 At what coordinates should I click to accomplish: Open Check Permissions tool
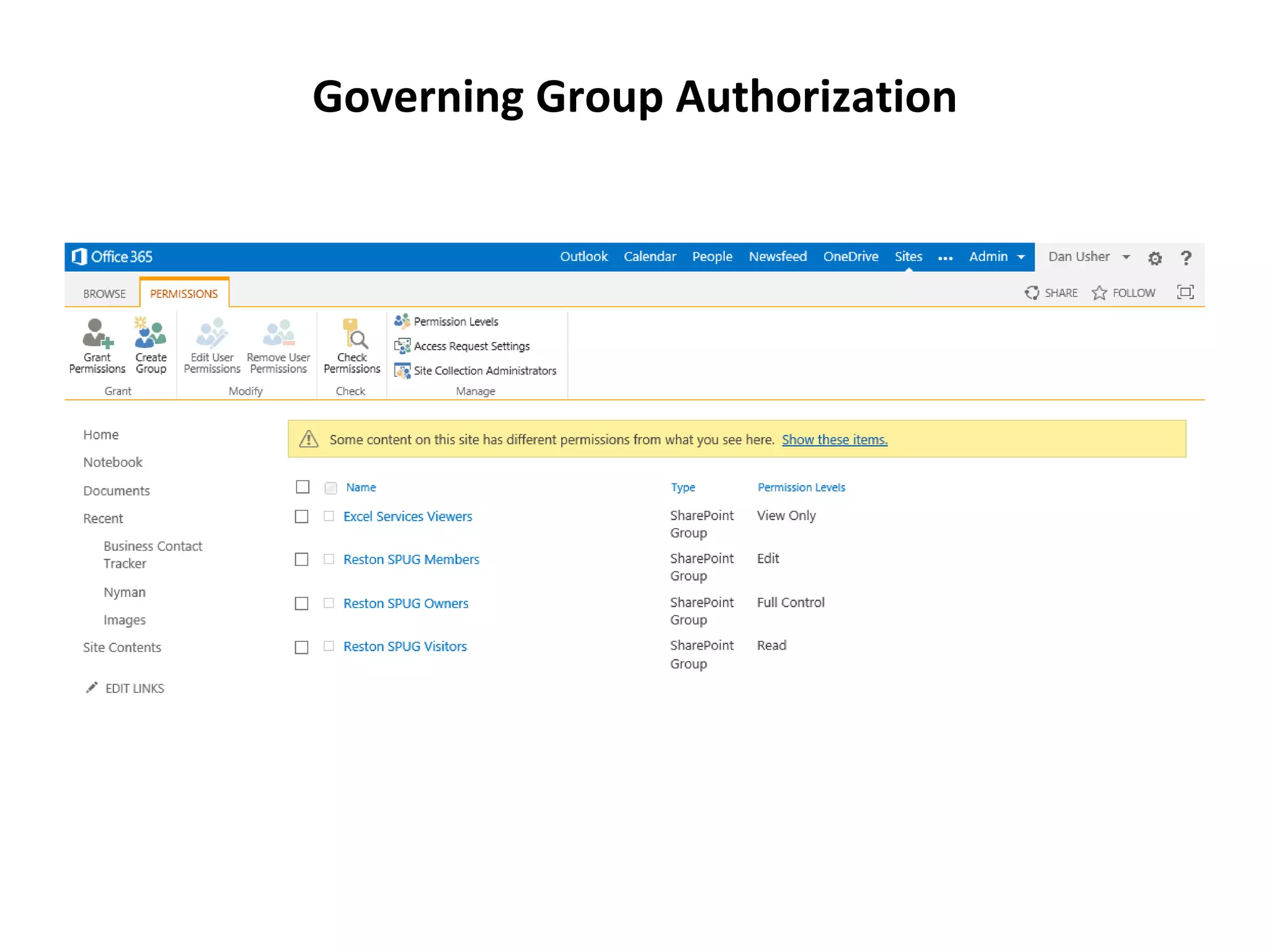(352, 346)
